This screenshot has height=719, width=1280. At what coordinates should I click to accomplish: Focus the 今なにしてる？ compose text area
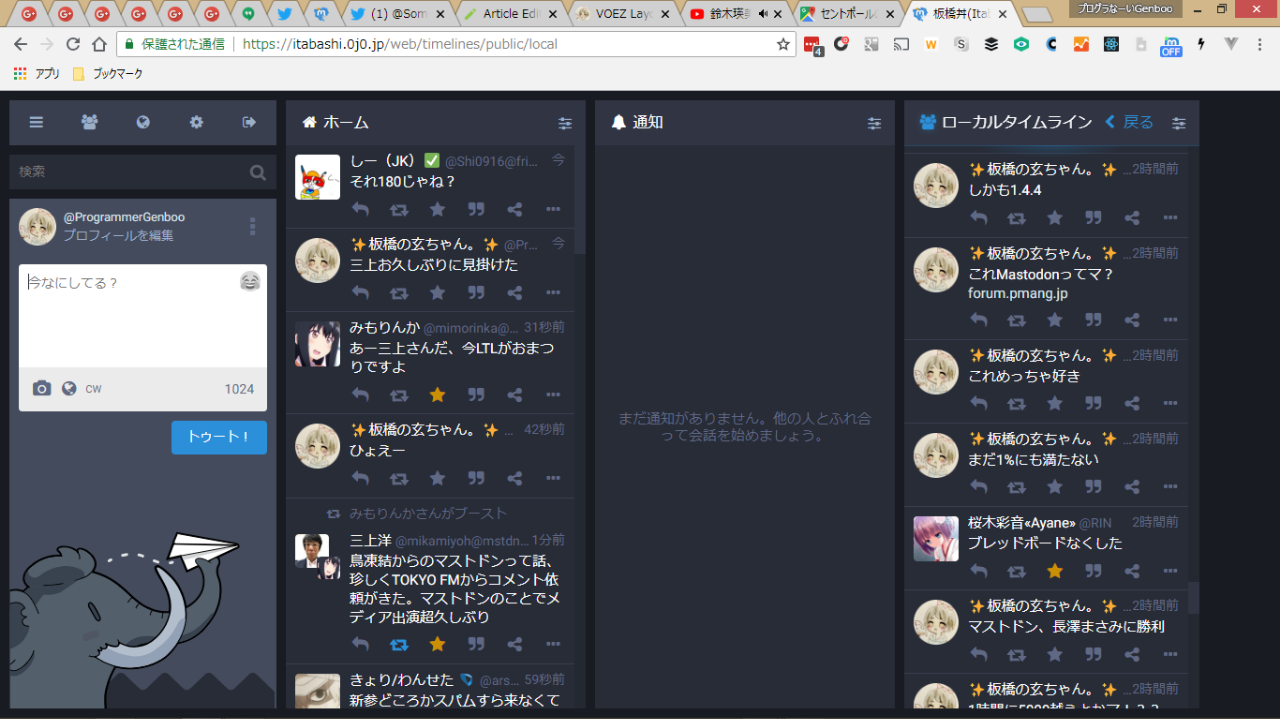point(143,316)
